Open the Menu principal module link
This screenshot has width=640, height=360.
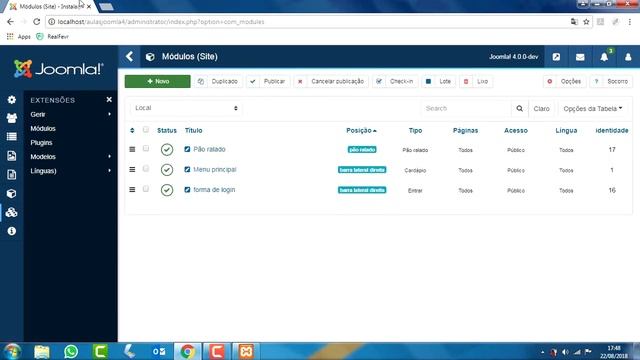click(215, 169)
